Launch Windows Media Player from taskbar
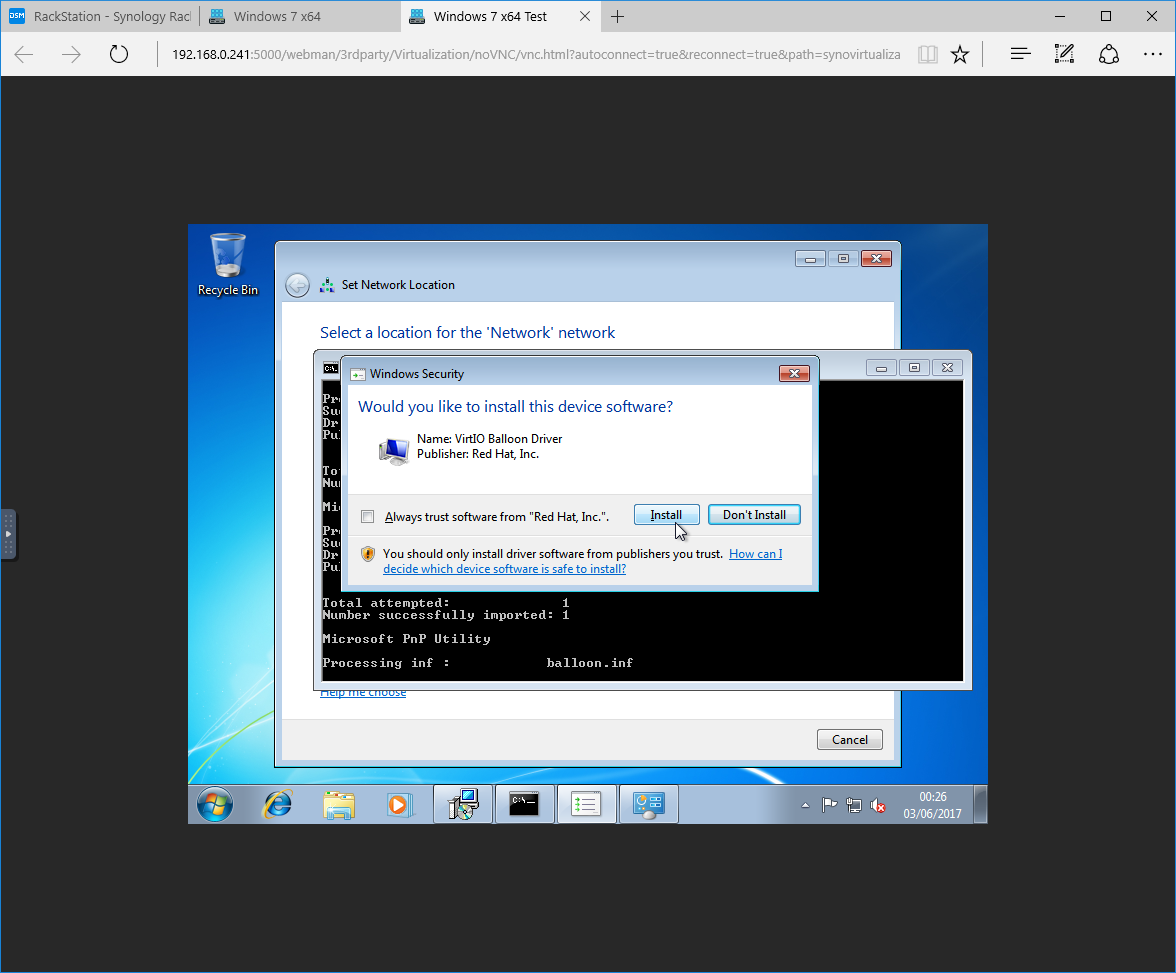 click(x=399, y=805)
